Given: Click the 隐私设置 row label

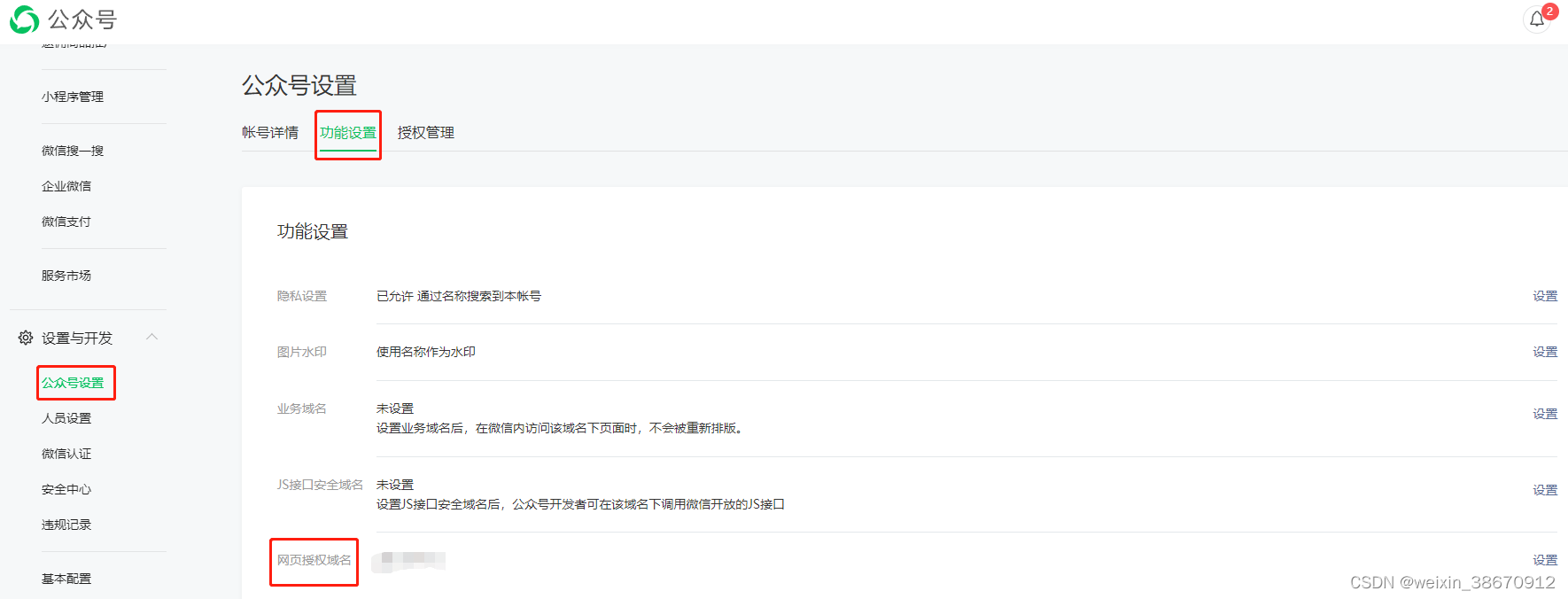Looking at the screenshot, I should 302,296.
